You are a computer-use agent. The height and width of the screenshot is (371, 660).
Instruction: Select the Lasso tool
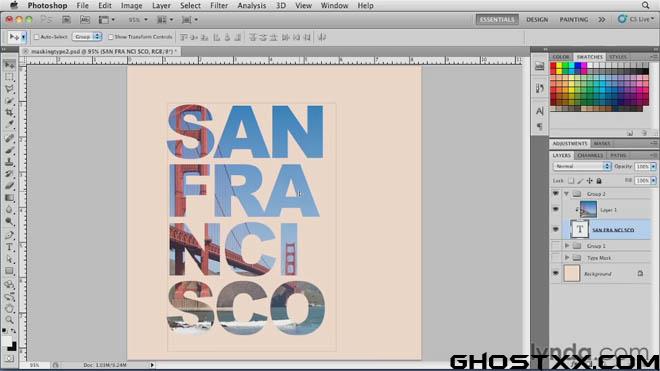click(x=9, y=89)
